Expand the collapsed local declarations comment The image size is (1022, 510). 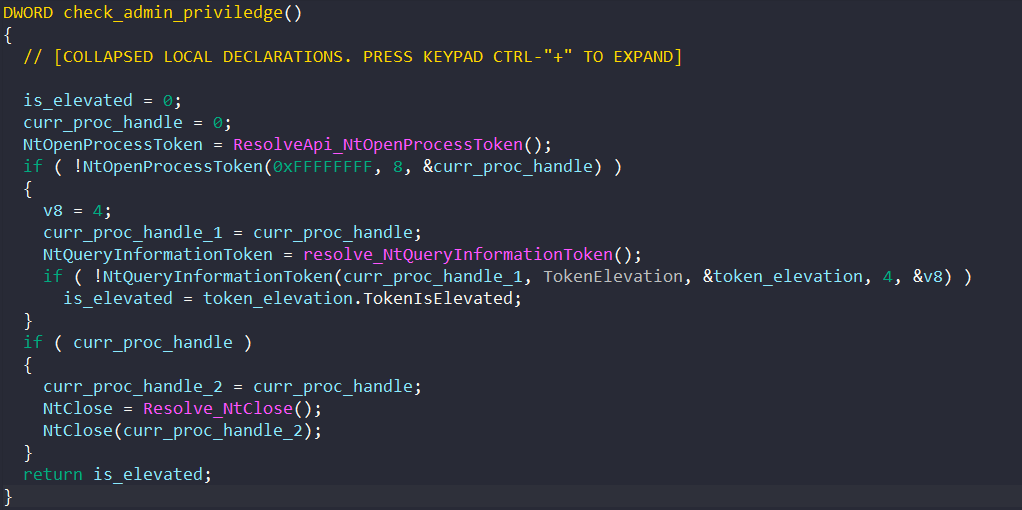coord(353,57)
